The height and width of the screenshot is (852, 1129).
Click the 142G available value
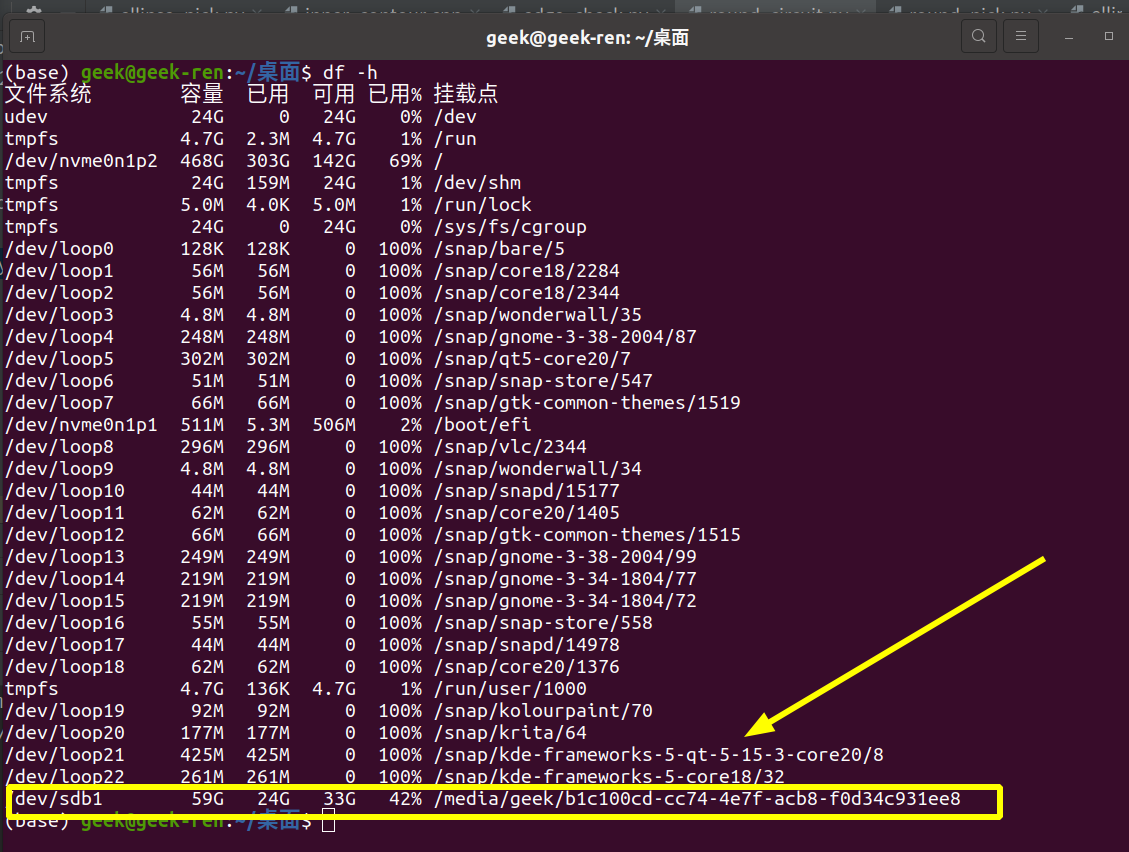click(x=334, y=161)
